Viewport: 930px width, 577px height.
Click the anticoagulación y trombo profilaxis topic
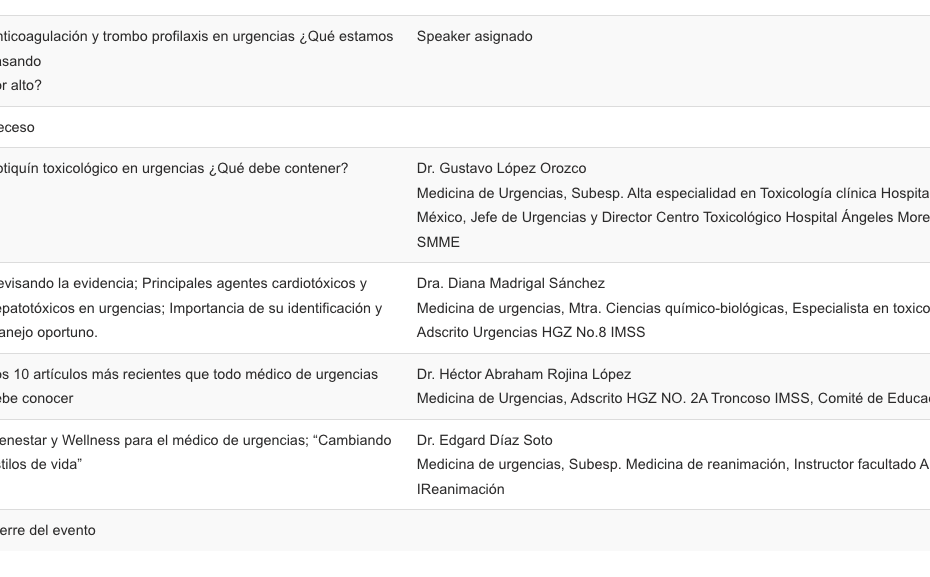(x=196, y=60)
